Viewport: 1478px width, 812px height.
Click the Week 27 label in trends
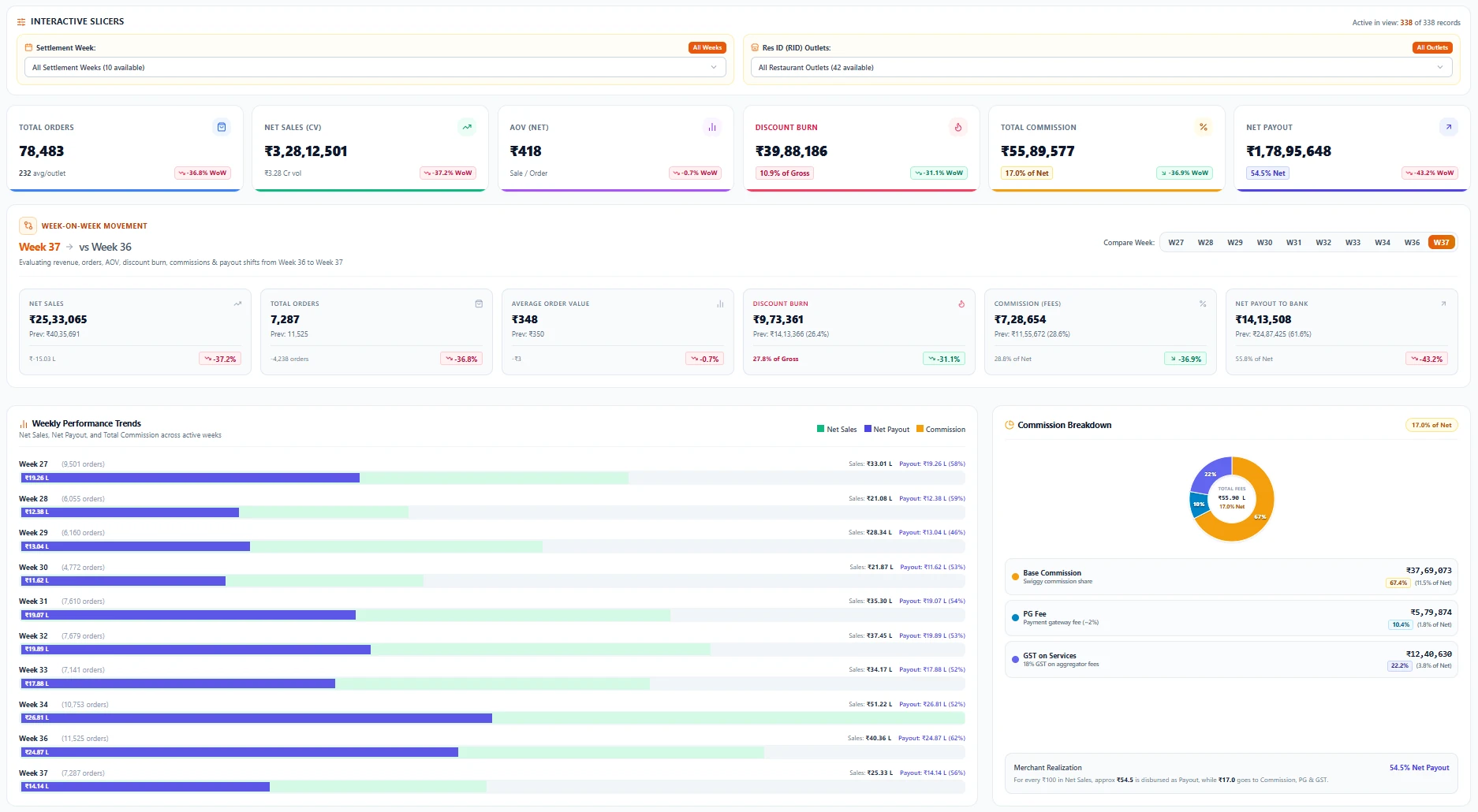(33, 464)
